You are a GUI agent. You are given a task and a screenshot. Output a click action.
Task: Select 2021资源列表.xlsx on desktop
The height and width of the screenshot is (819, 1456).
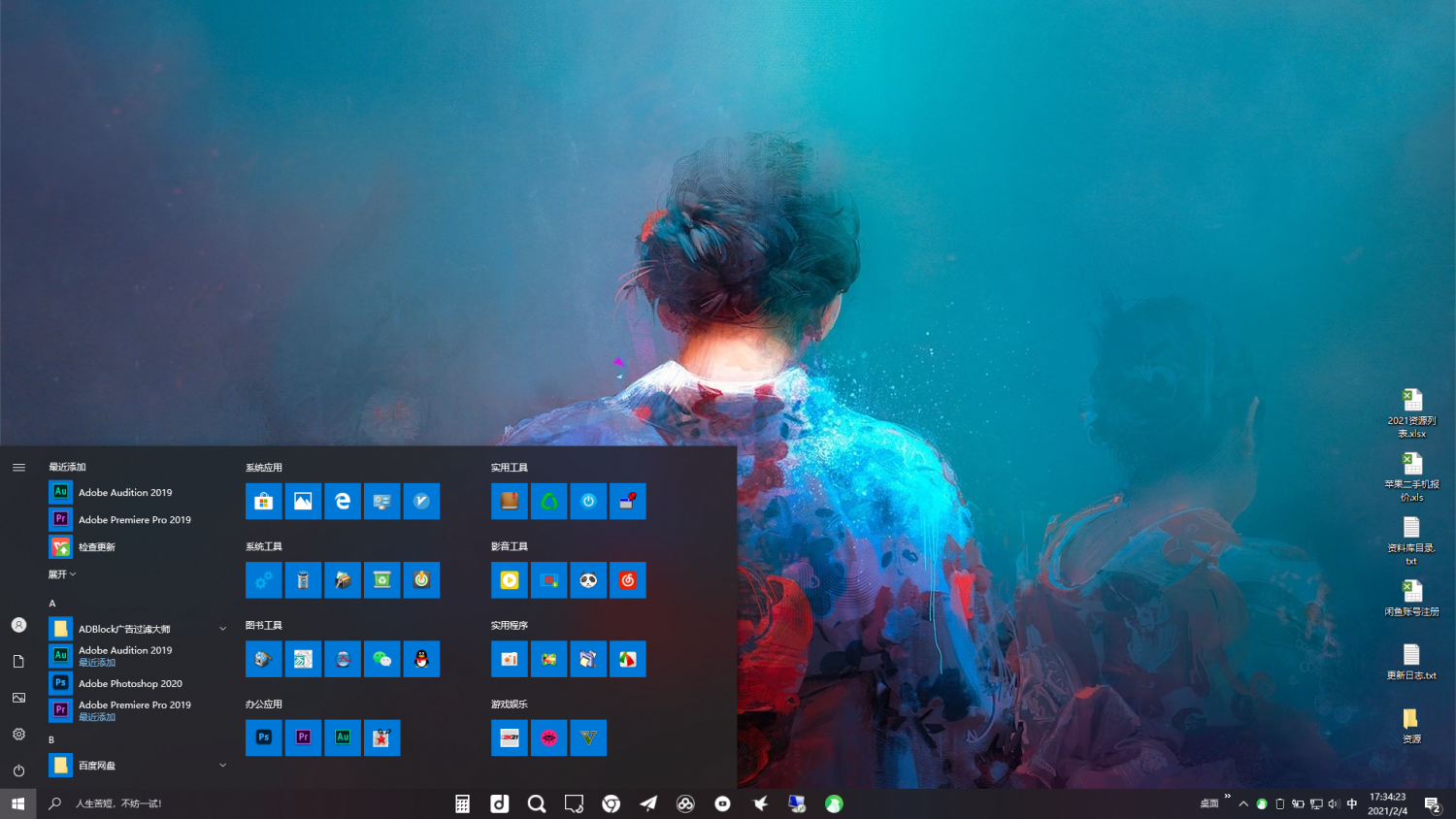(x=1411, y=413)
